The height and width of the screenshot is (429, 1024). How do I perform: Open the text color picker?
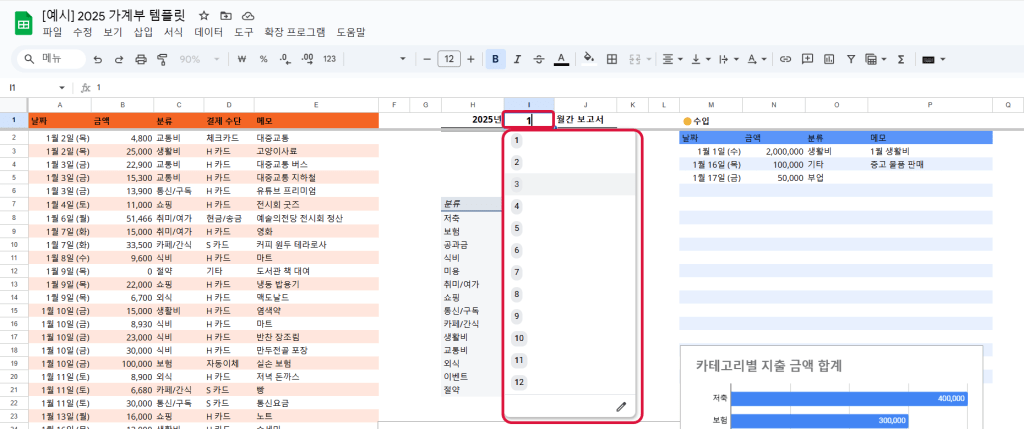(561, 59)
